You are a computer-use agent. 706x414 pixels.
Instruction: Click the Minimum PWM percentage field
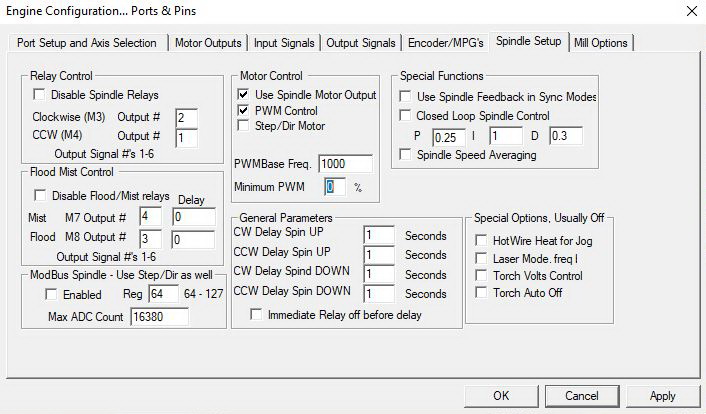pos(335,187)
